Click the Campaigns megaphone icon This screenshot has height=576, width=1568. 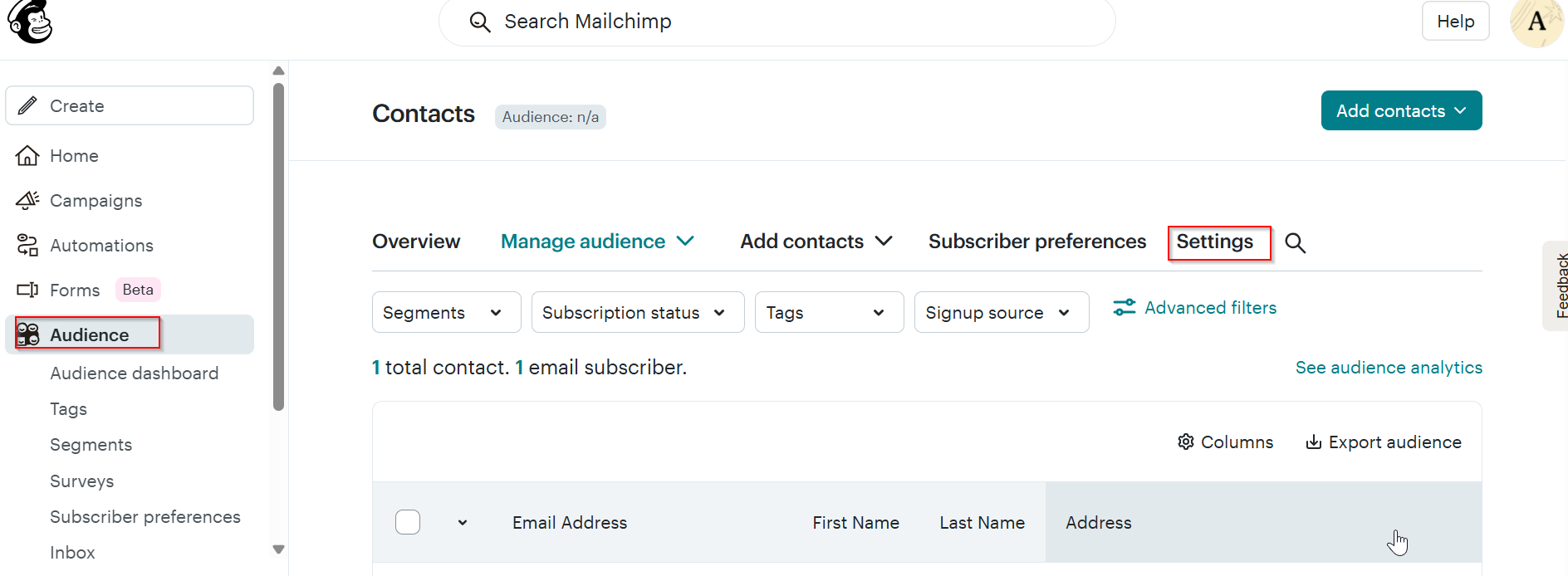coord(27,201)
